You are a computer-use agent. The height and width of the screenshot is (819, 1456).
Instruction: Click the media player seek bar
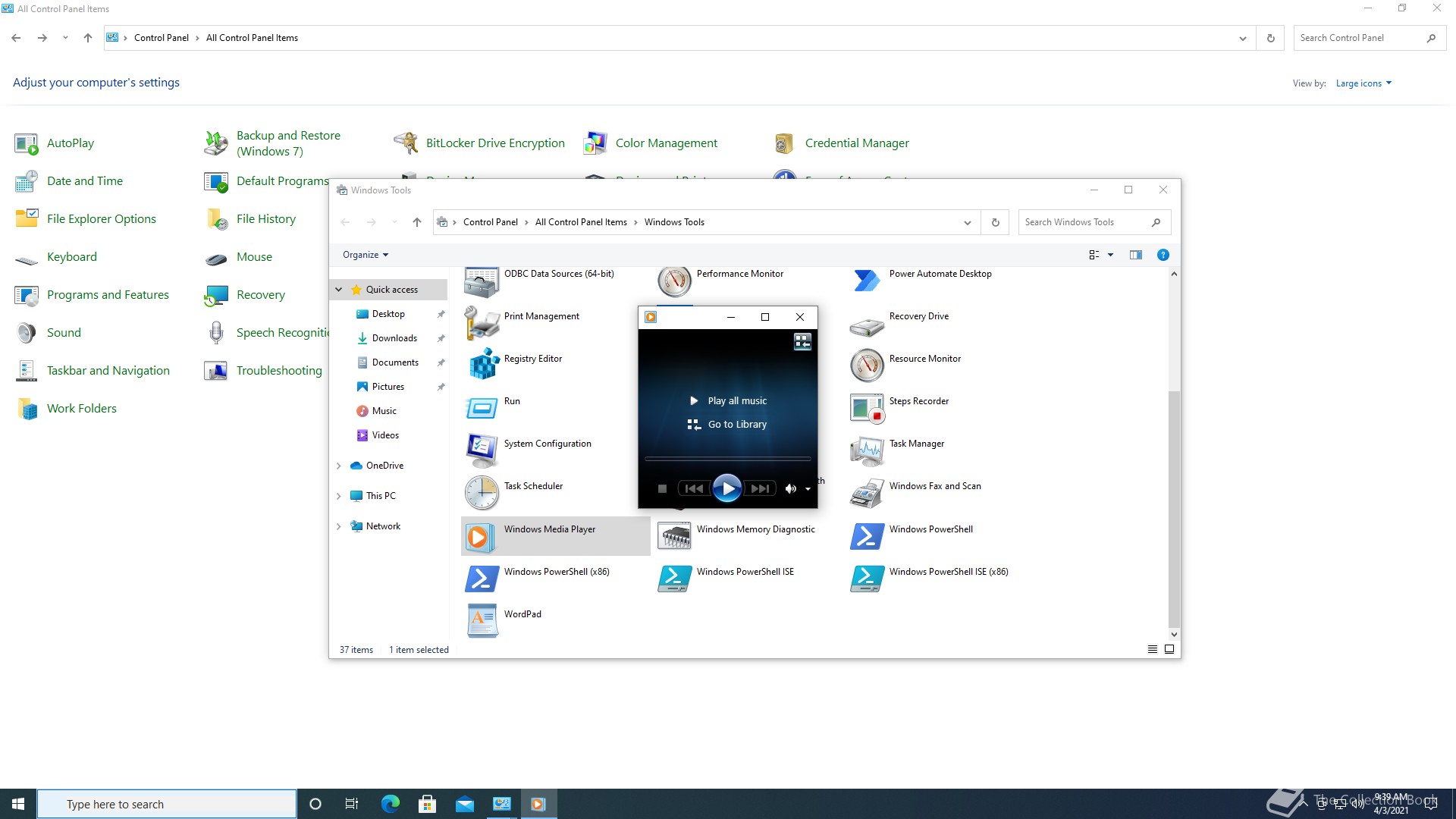[x=727, y=459]
